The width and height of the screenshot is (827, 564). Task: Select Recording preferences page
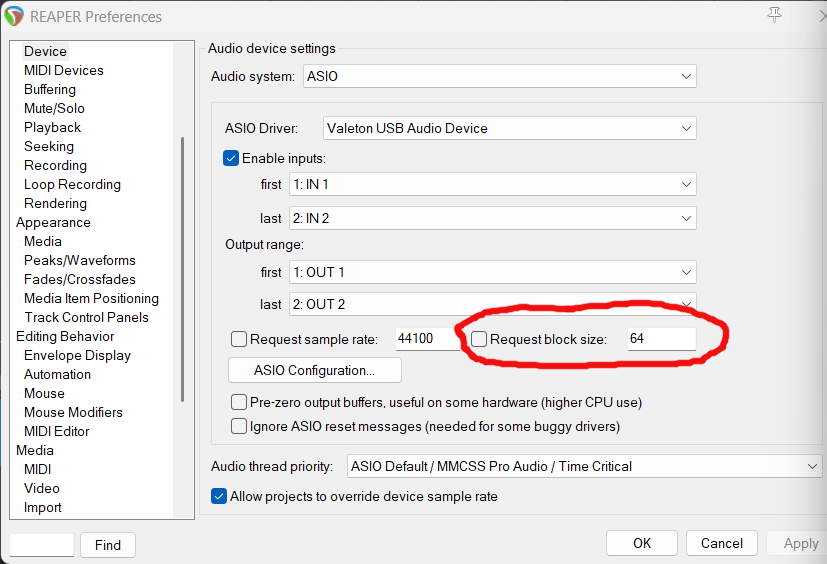coord(55,165)
